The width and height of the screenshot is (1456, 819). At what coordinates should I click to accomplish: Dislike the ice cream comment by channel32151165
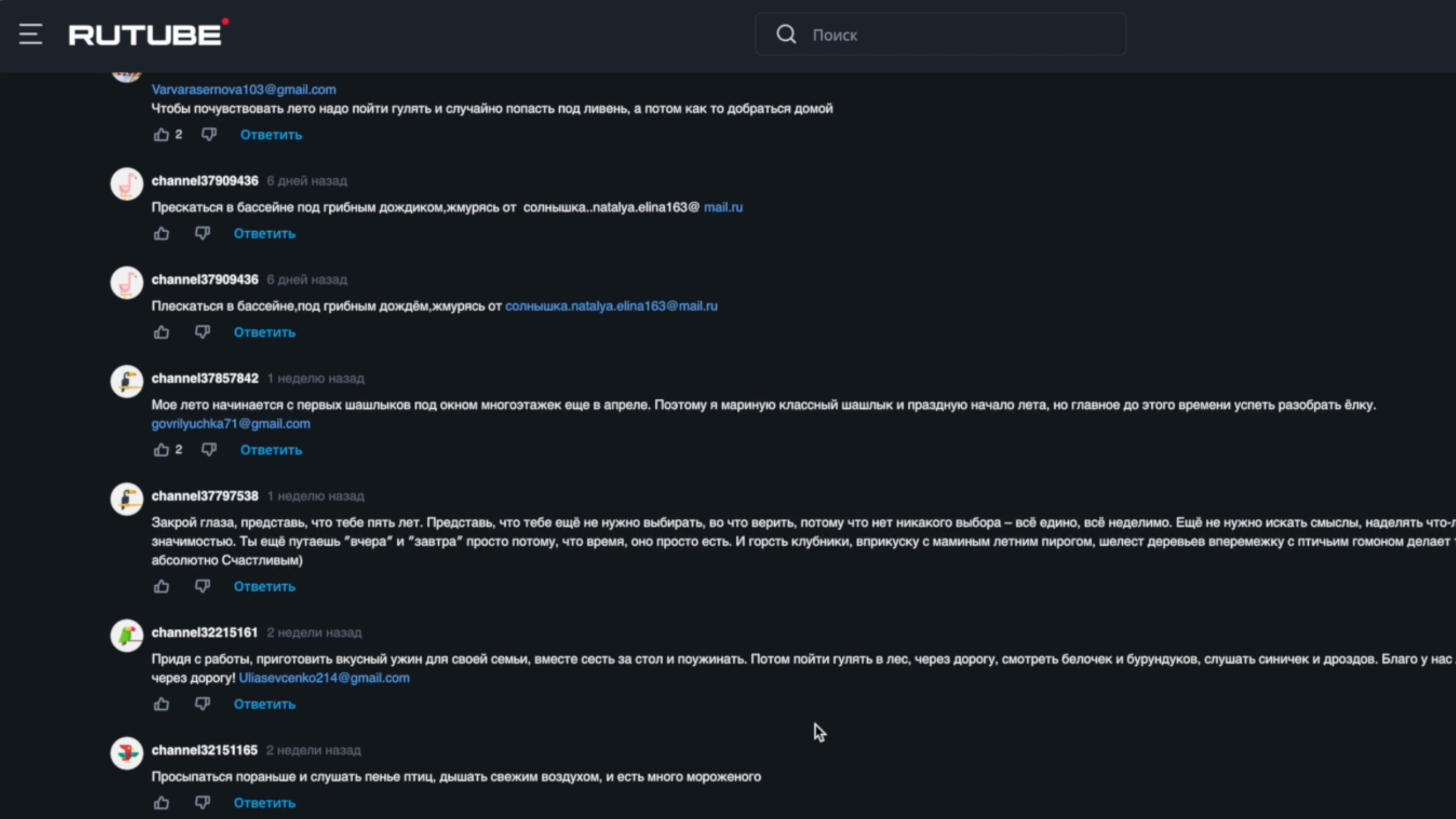(202, 803)
